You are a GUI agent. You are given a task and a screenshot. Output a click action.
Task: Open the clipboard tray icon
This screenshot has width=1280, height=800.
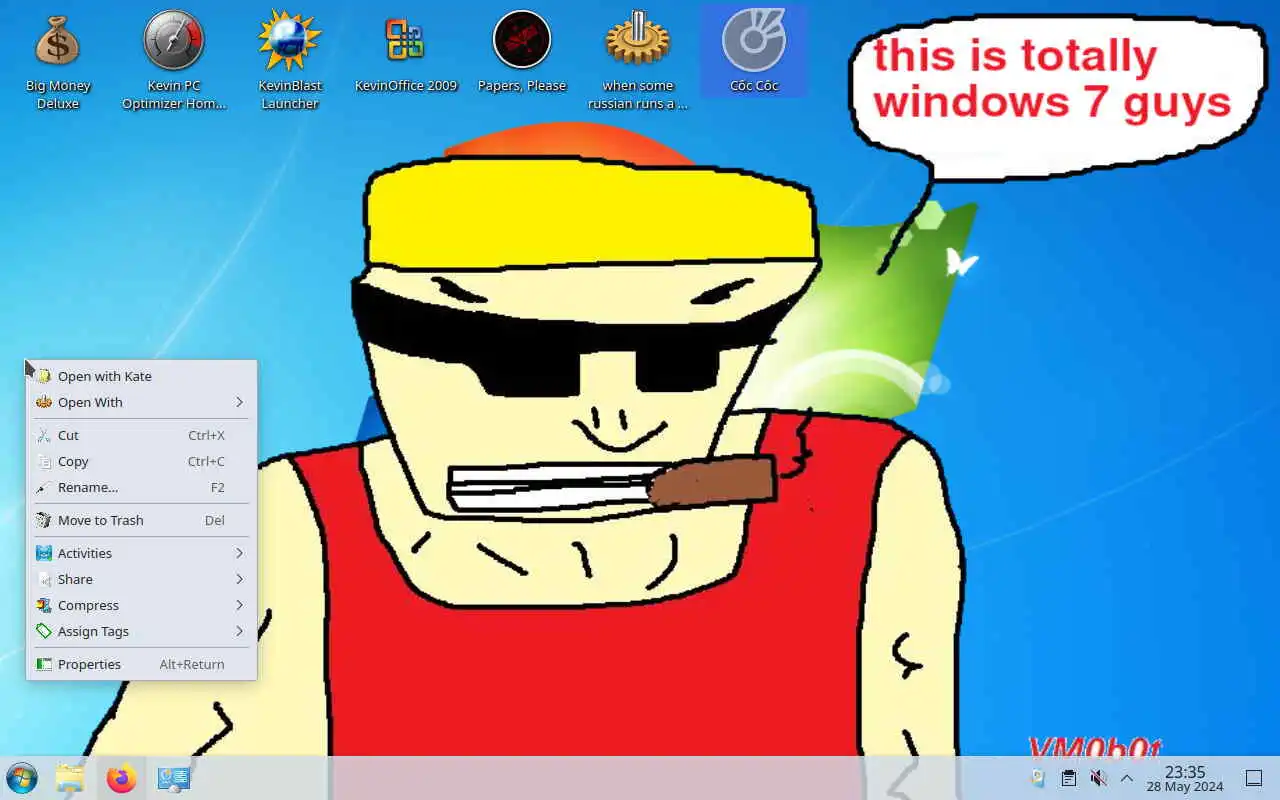(1068, 778)
